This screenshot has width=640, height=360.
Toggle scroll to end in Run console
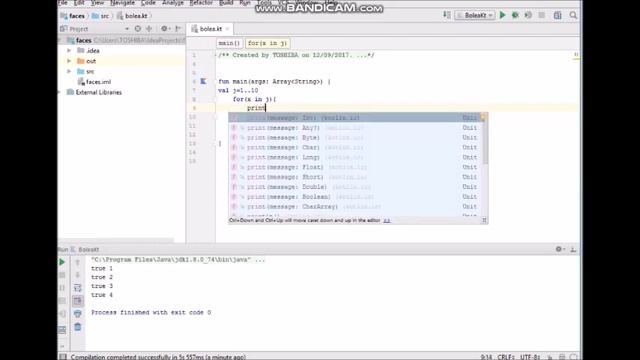tap(78, 301)
